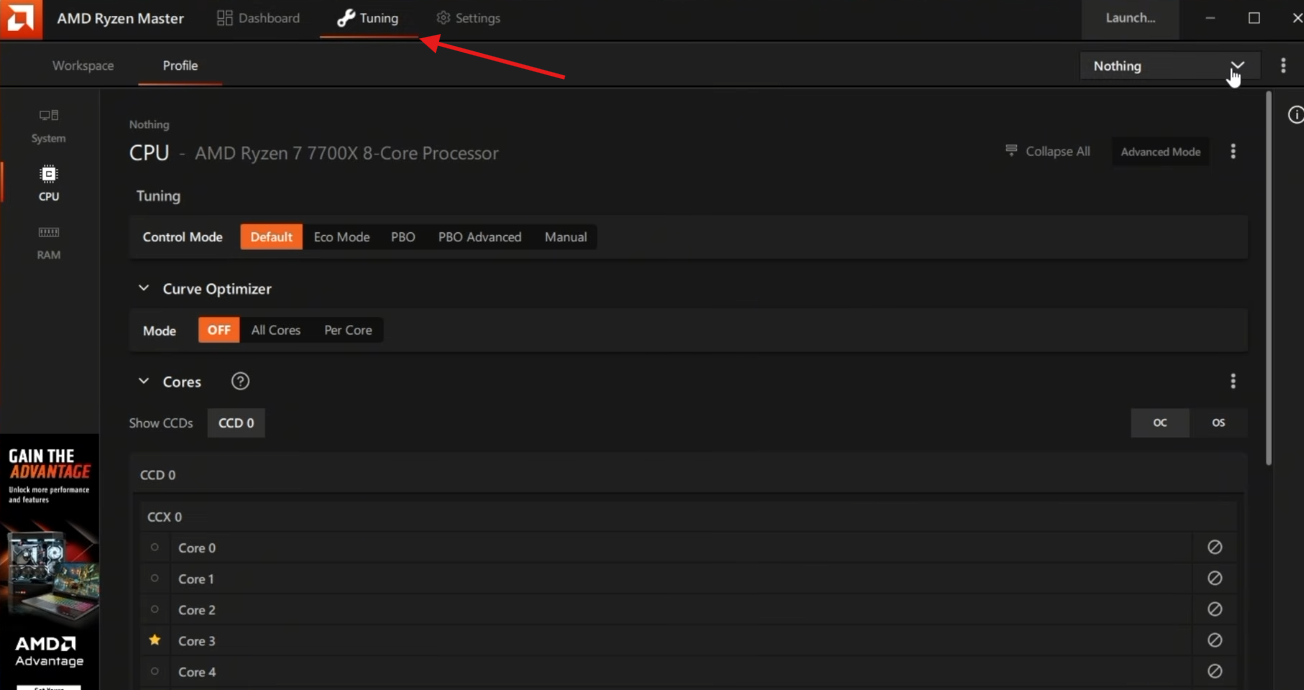The height and width of the screenshot is (690, 1304).
Task: Open the Settings tab
Action: click(468, 18)
